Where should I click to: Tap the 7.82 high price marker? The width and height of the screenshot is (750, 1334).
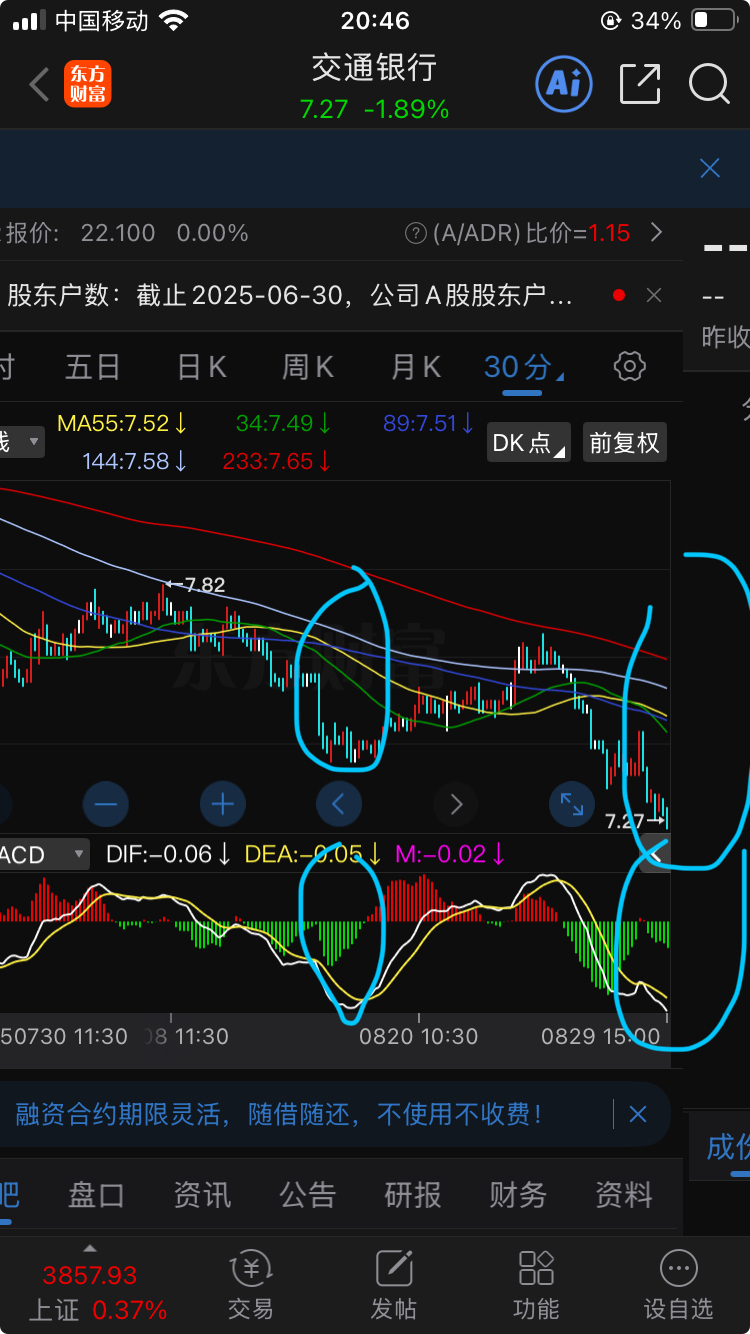(x=196, y=584)
